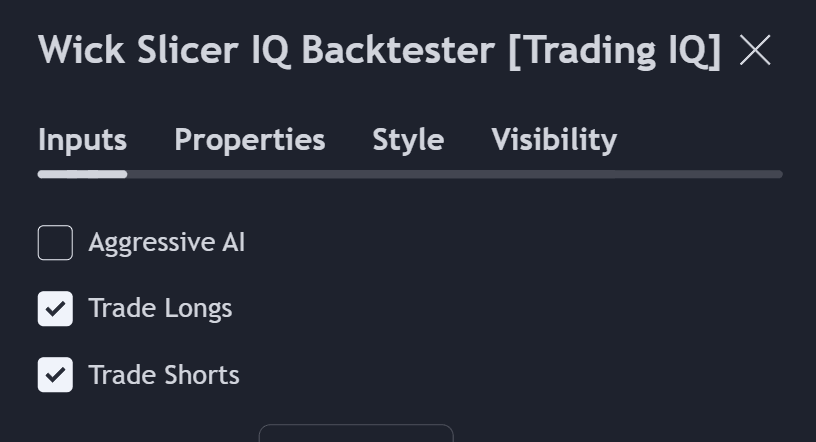This screenshot has width=816, height=442.
Task: Click the Aggressive AI label text
Action: pyautogui.click(x=166, y=243)
